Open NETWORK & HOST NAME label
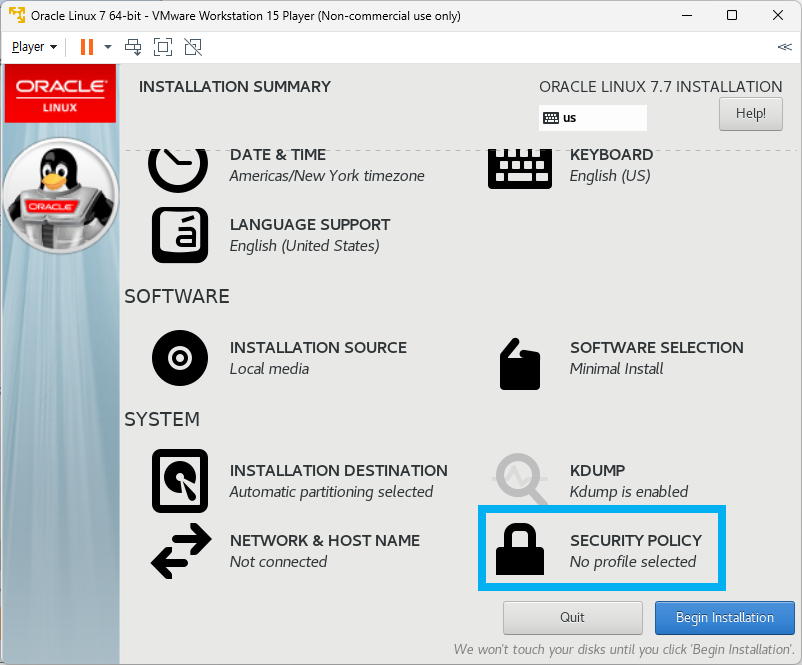The width and height of the screenshot is (802, 665). click(x=325, y=540)
